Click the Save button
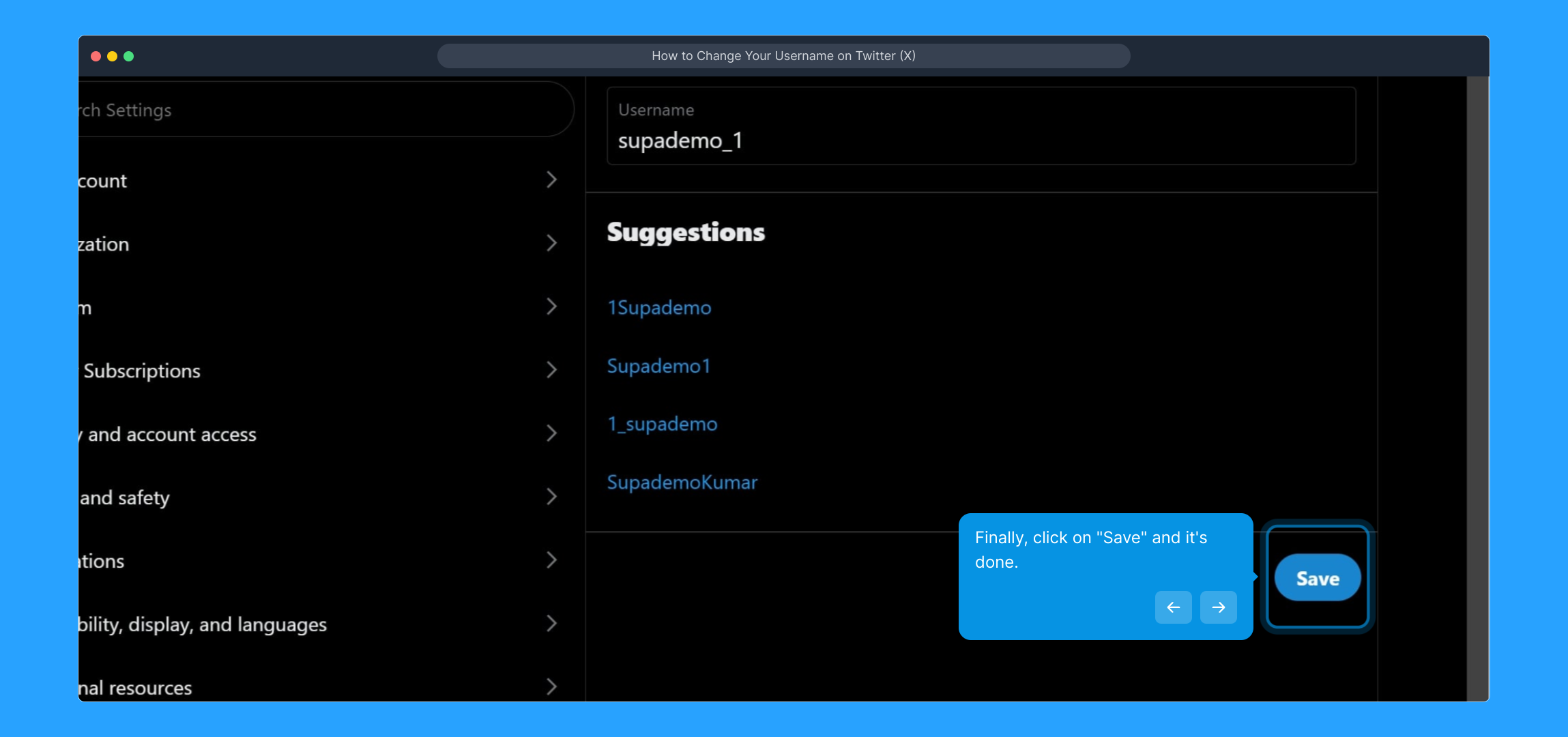Screen dimensions: 1568x737 pyautogui.click(x=1317, y=578)
